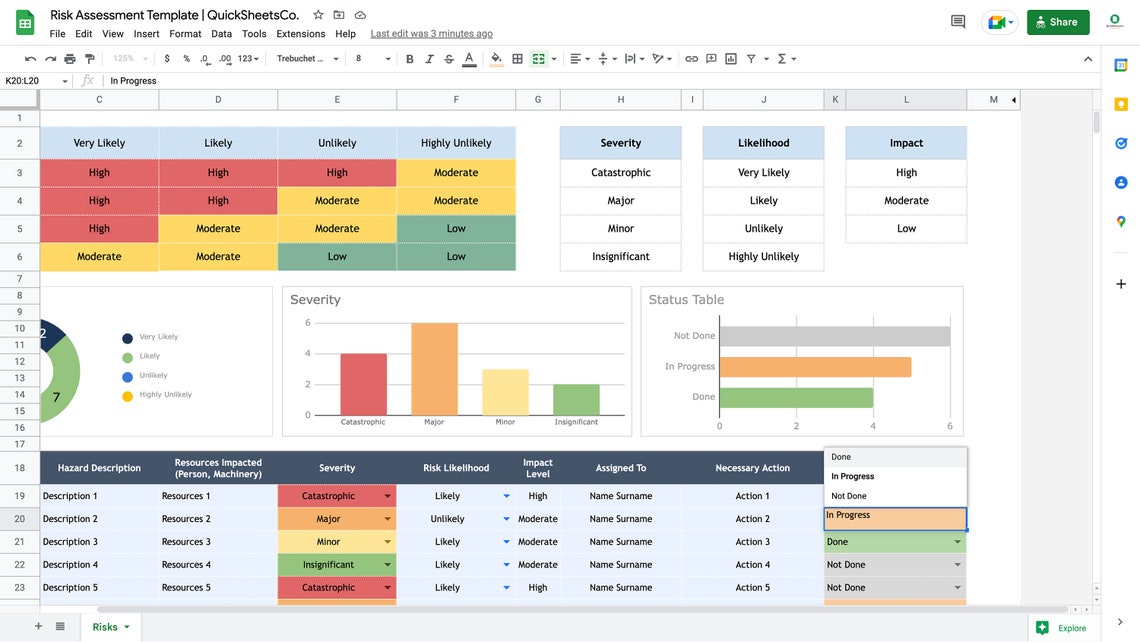The image size is (1140, 642).
Task: Insert a comment from the toolbar
Action: [712, 59]
